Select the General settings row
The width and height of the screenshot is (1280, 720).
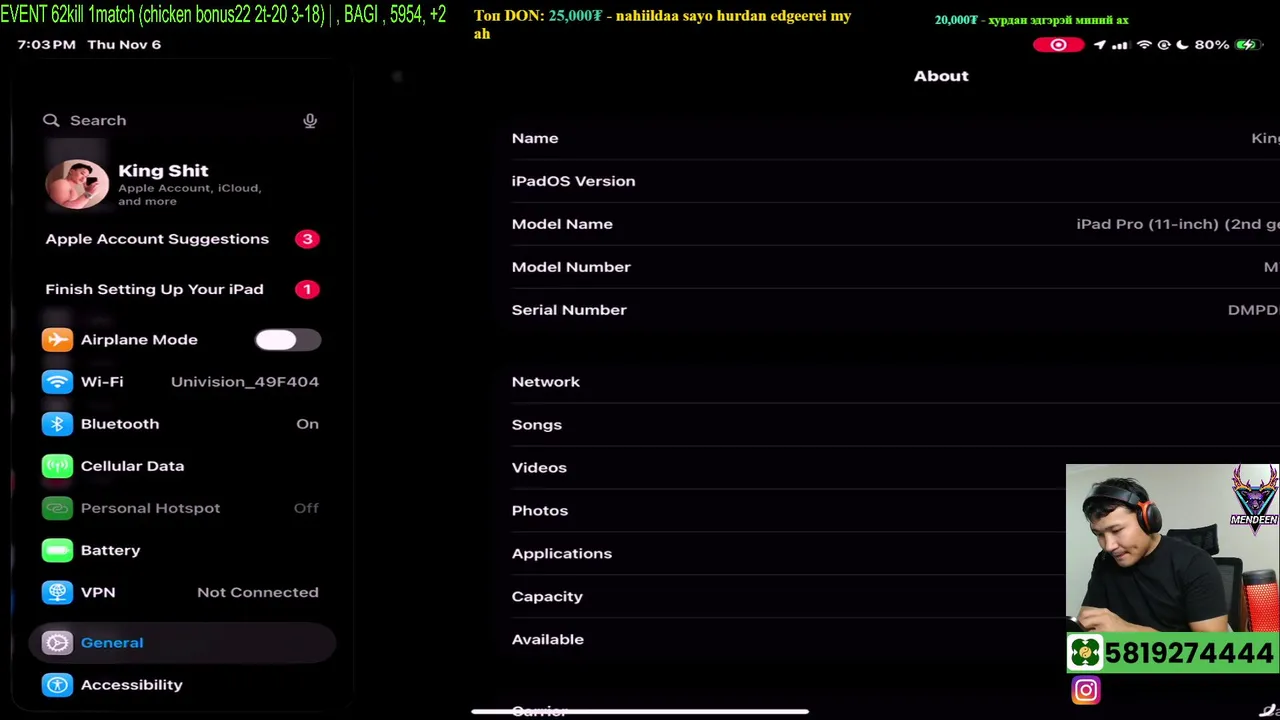click(x=182, y=643)
